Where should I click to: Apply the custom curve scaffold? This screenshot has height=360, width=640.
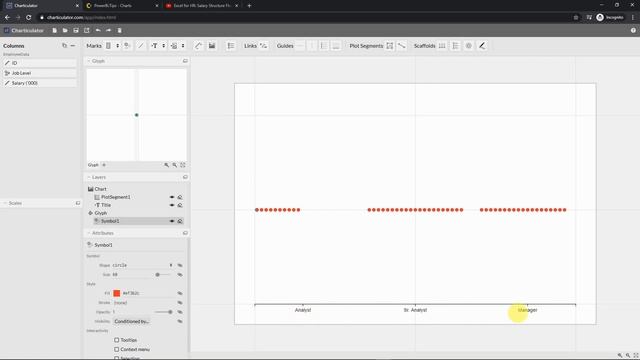point(482,46)
